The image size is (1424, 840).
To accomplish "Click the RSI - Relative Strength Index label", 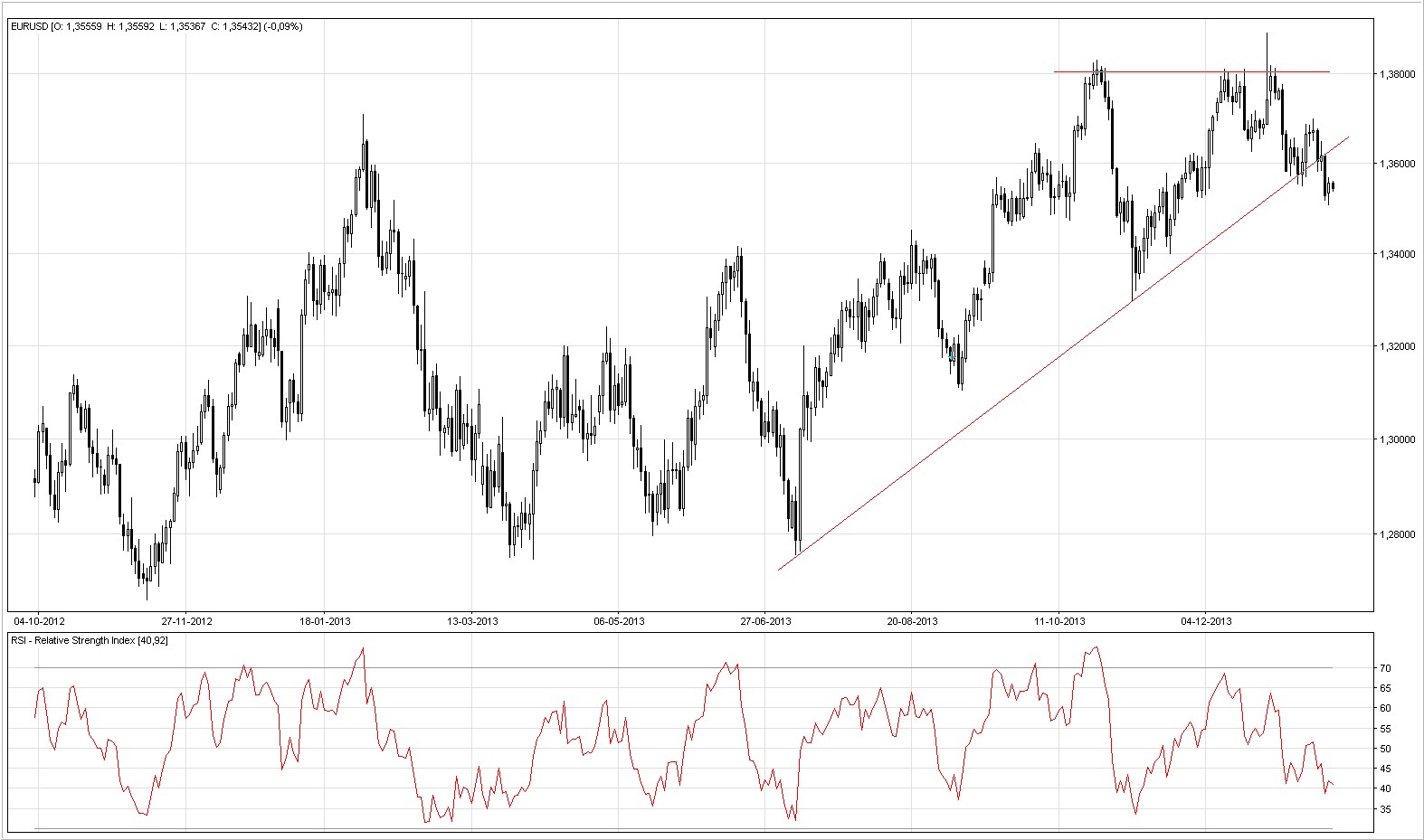I will tap(90, 640).
